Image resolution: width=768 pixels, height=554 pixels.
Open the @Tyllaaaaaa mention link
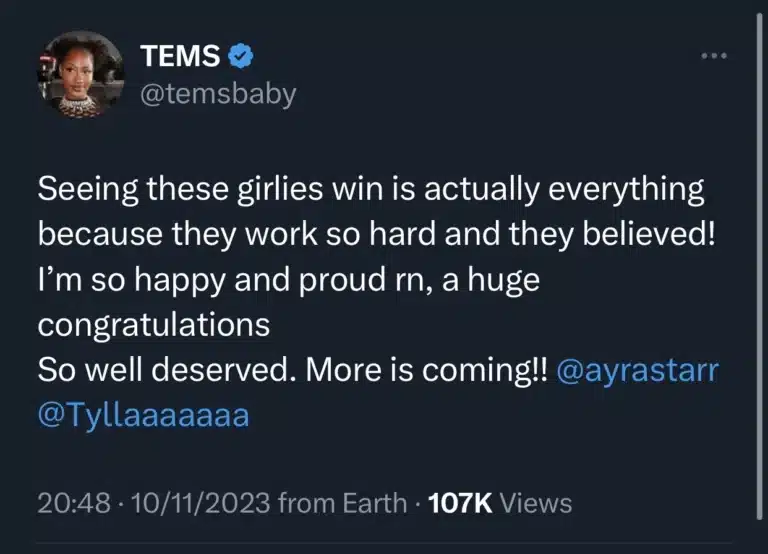143,414
